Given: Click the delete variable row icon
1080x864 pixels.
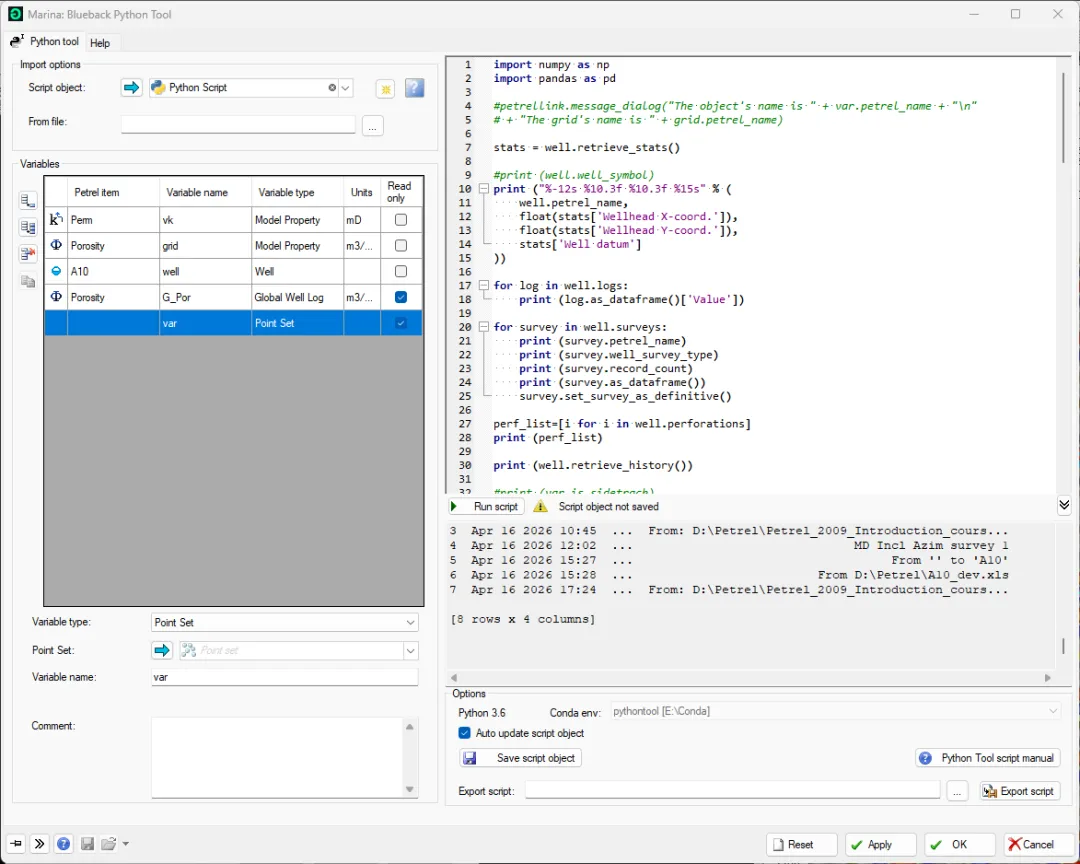Looking at the screenshot, I should coord(28,254).
